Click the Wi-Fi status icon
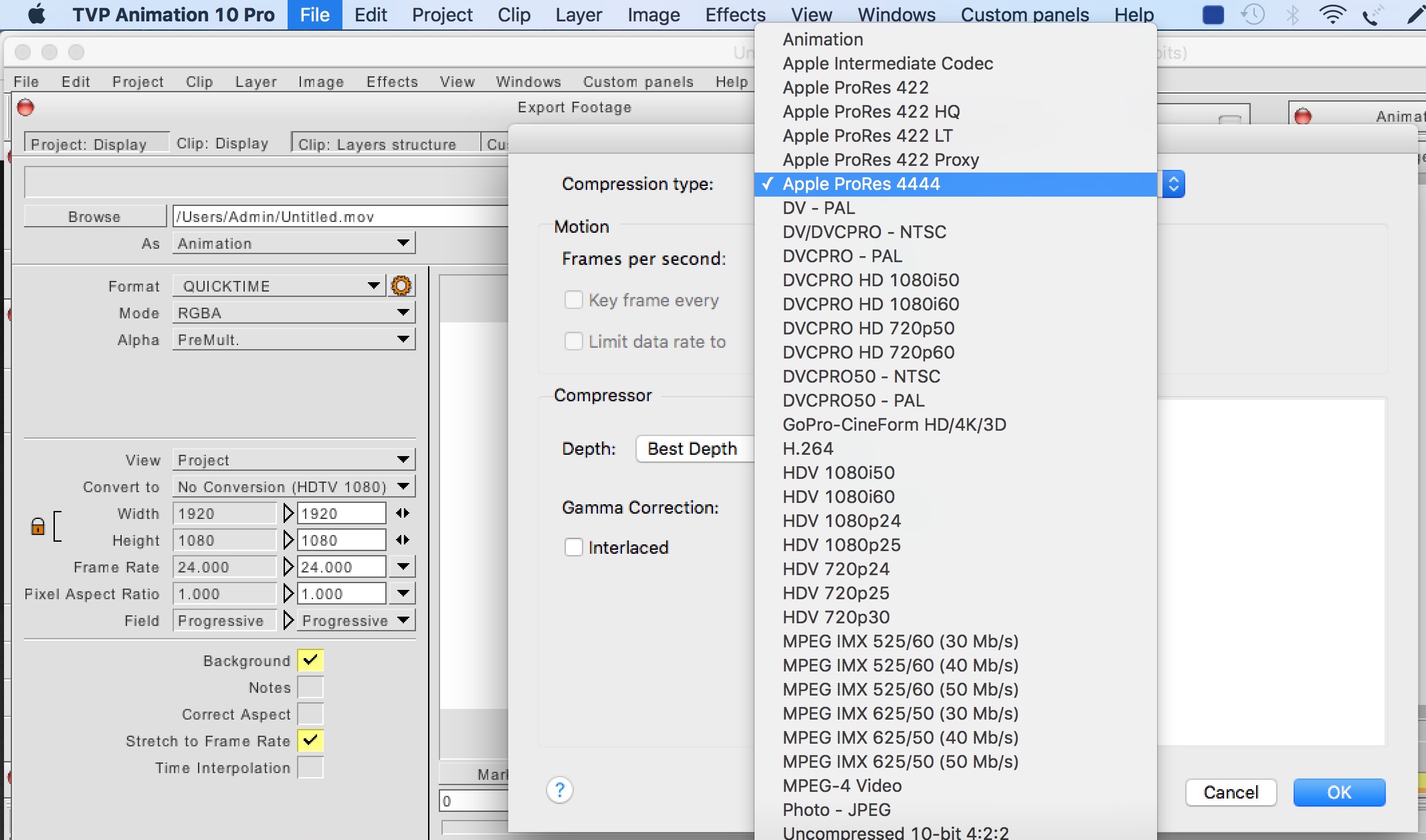 point(1332,14)
